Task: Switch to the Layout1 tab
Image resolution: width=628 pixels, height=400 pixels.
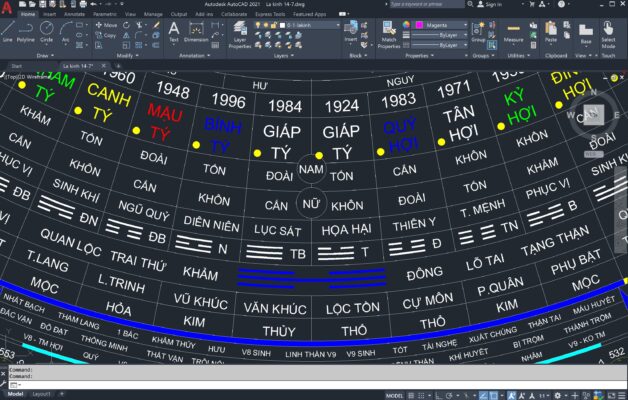Action: 42,395
